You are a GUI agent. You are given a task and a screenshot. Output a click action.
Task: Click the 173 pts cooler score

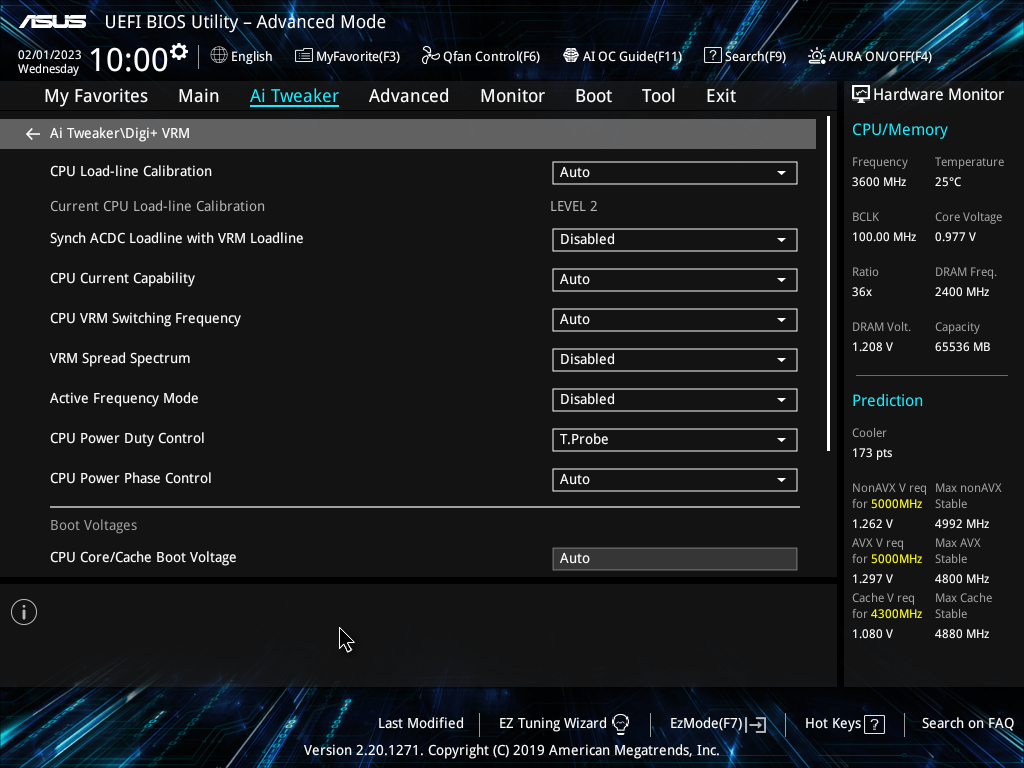[872, 453]
